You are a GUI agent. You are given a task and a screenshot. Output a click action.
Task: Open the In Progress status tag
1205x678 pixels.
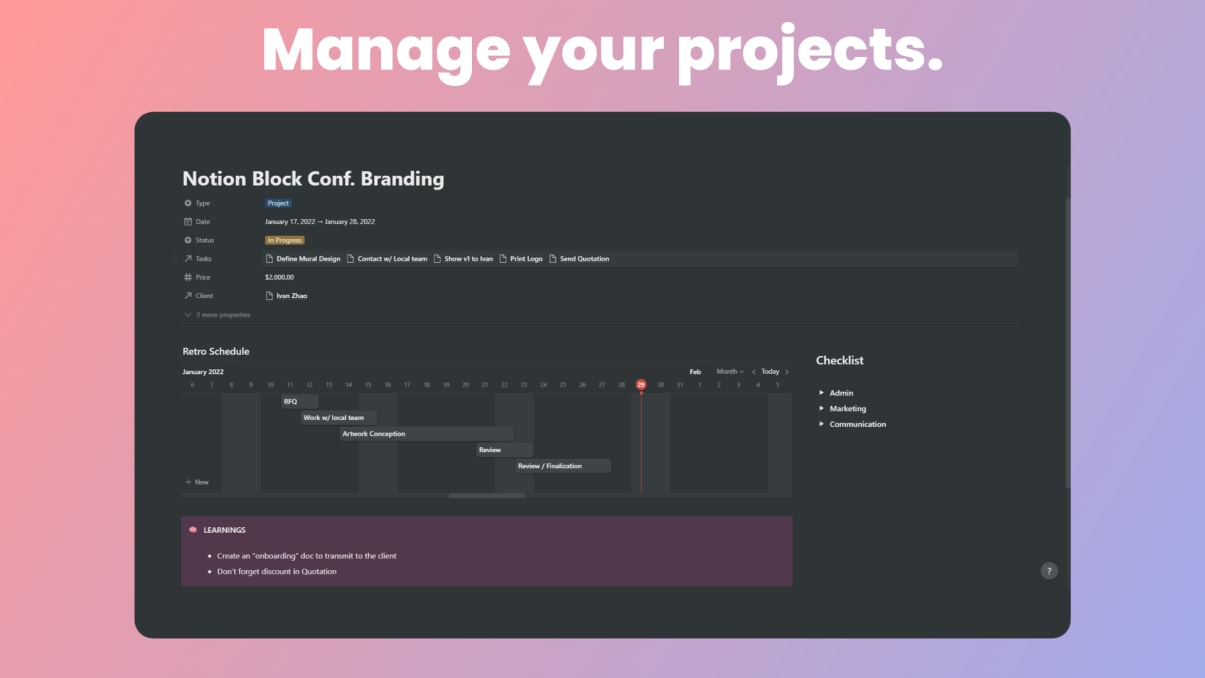[285, 240]
